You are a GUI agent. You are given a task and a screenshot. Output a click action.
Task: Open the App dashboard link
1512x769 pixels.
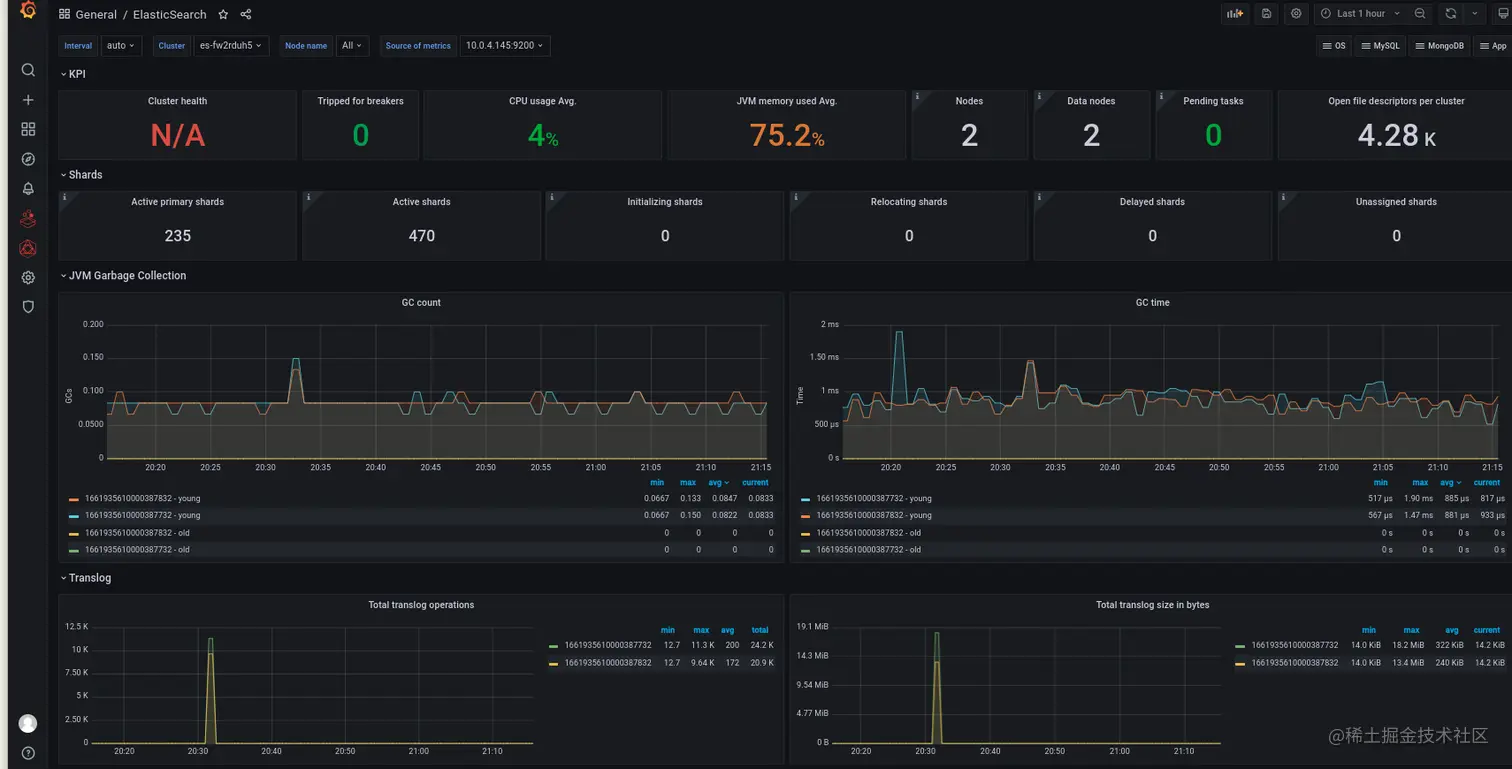(1493, 46)
